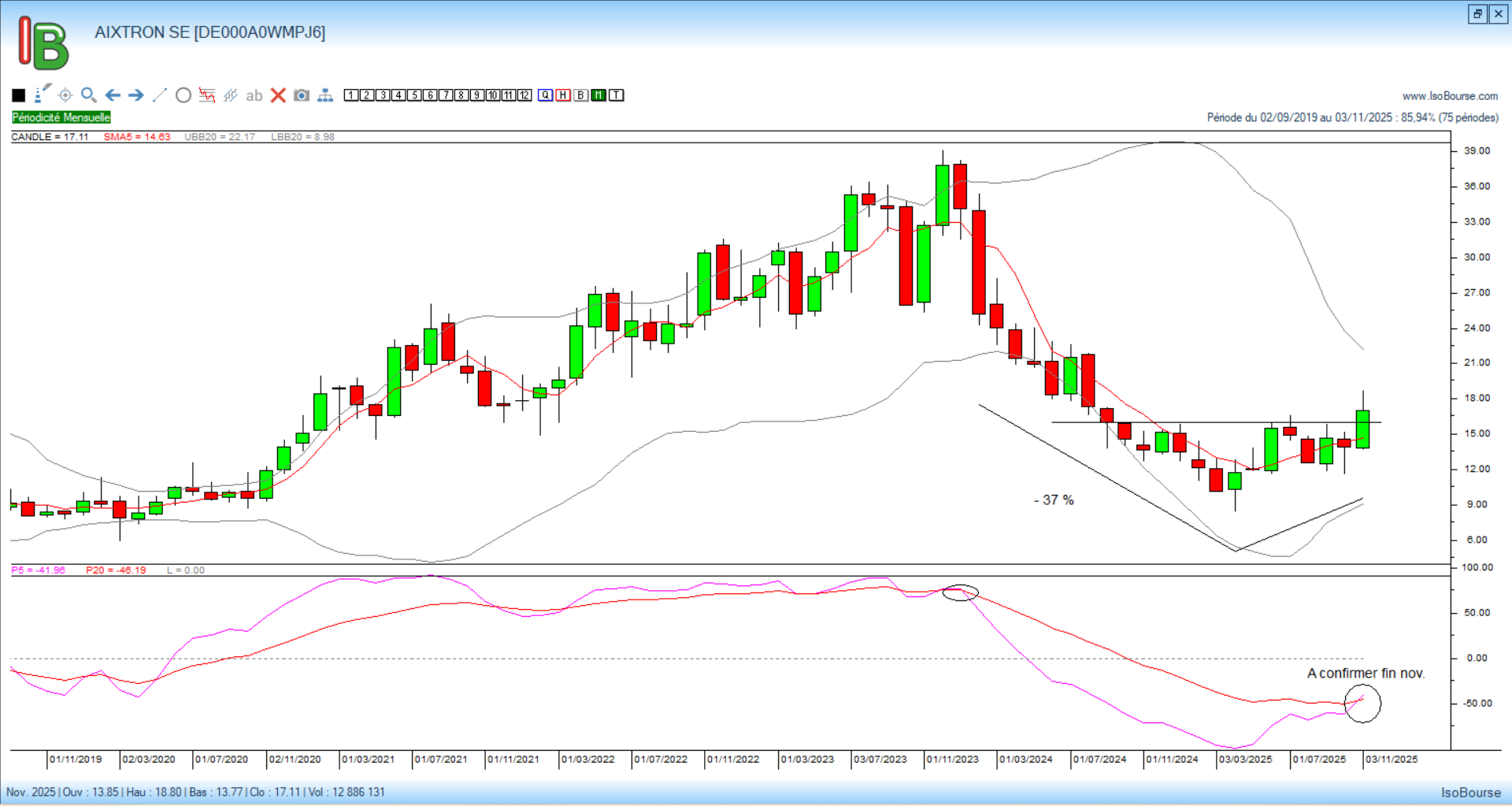Image resolution: width=1512 pixels, height=806 pixels.
Task: Toggle the M monthly periodicity button
Action: (598, 95)
